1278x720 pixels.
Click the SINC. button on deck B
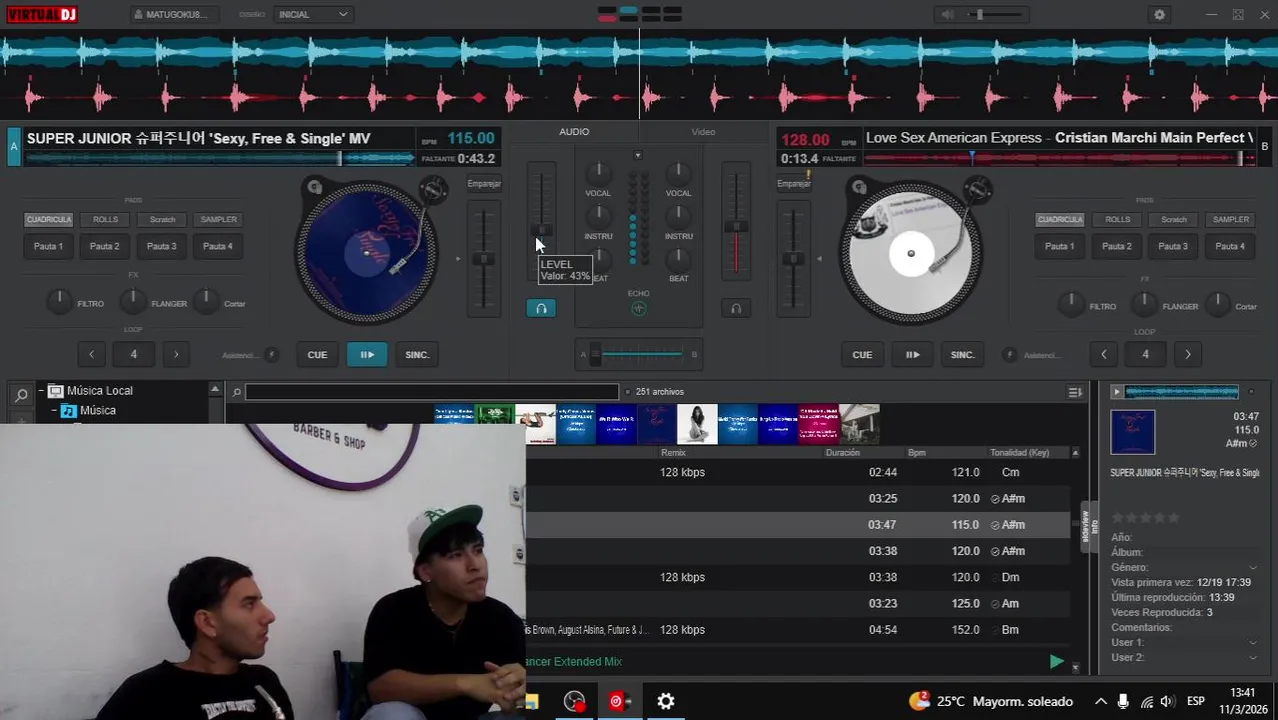coord(962,354)
